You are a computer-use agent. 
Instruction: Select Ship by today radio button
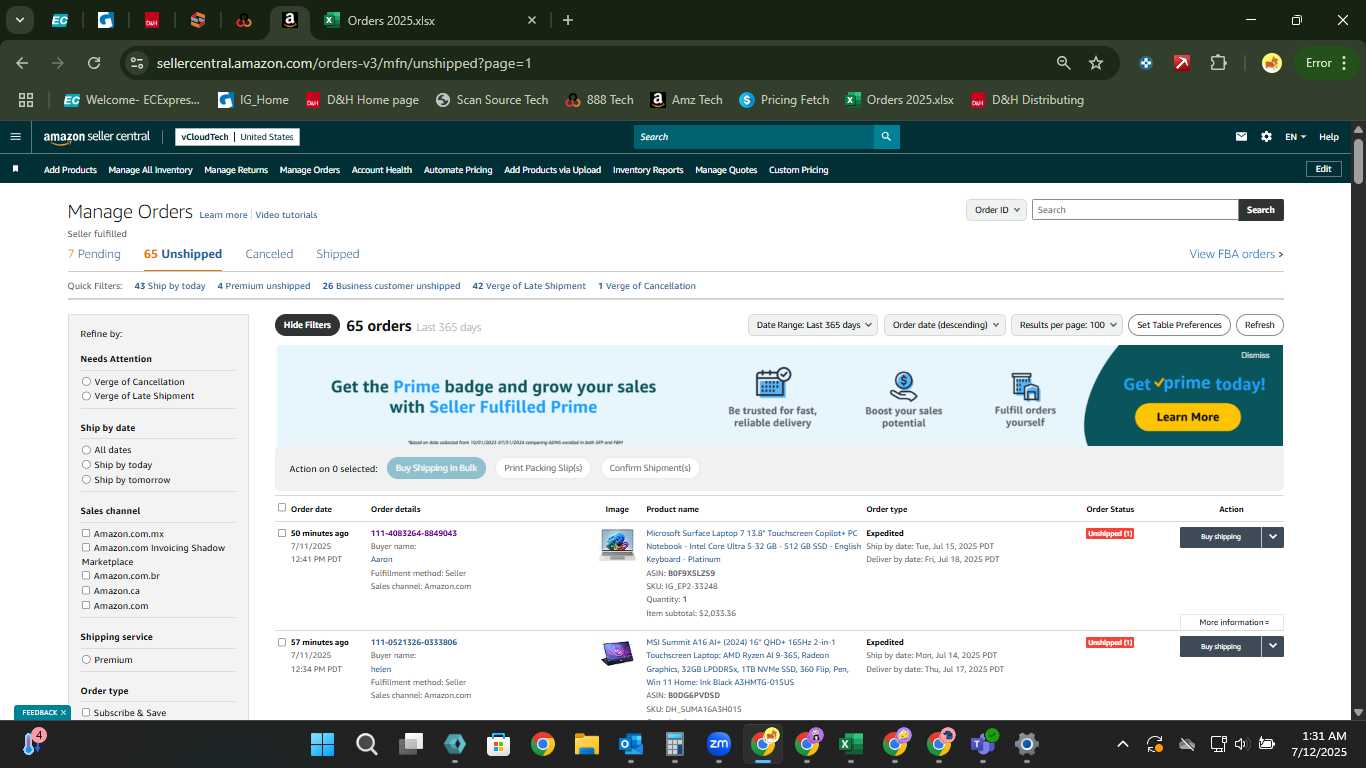tap(86, 465)
